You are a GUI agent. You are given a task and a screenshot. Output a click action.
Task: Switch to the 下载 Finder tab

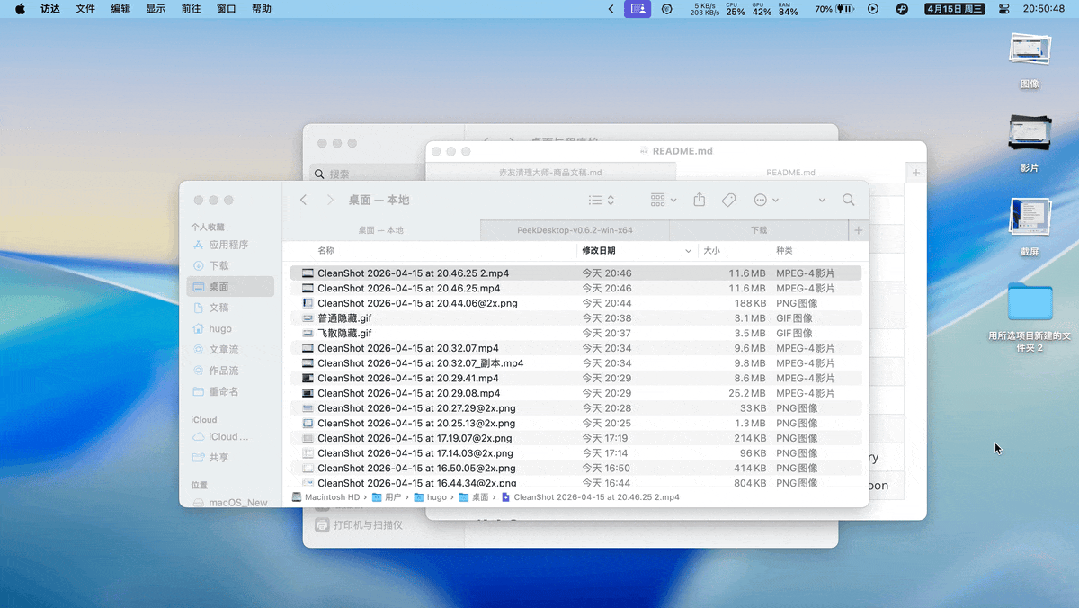[x=759, y=230]
